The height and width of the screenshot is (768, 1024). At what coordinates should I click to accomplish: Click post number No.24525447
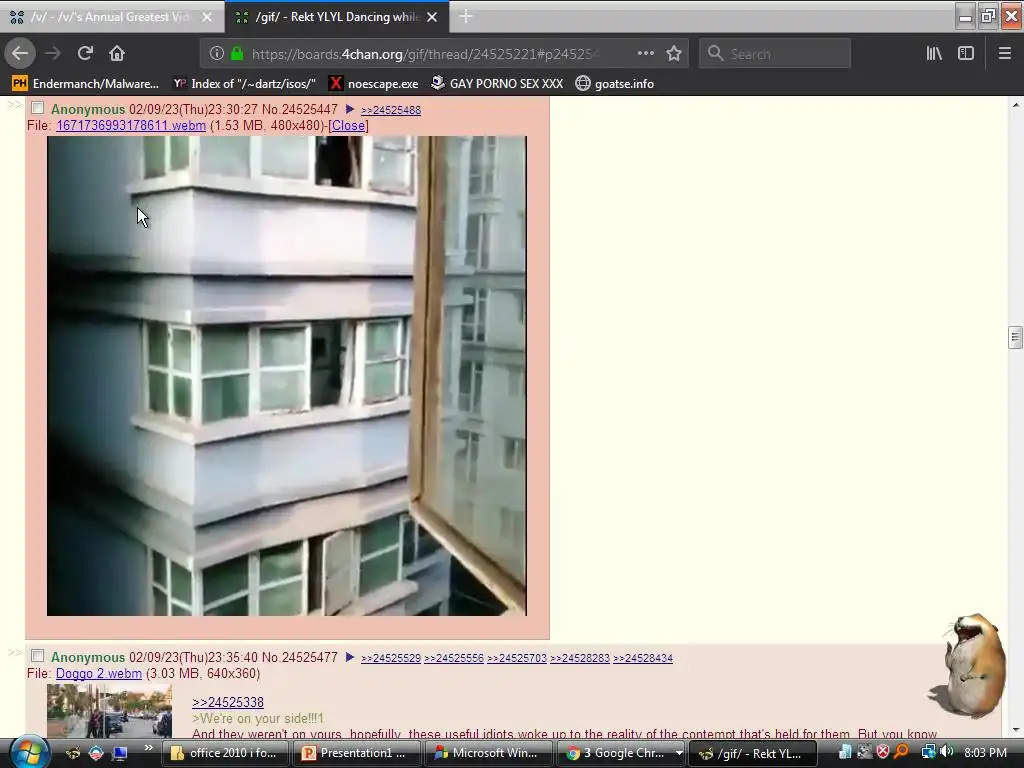[x=309, y=109]
